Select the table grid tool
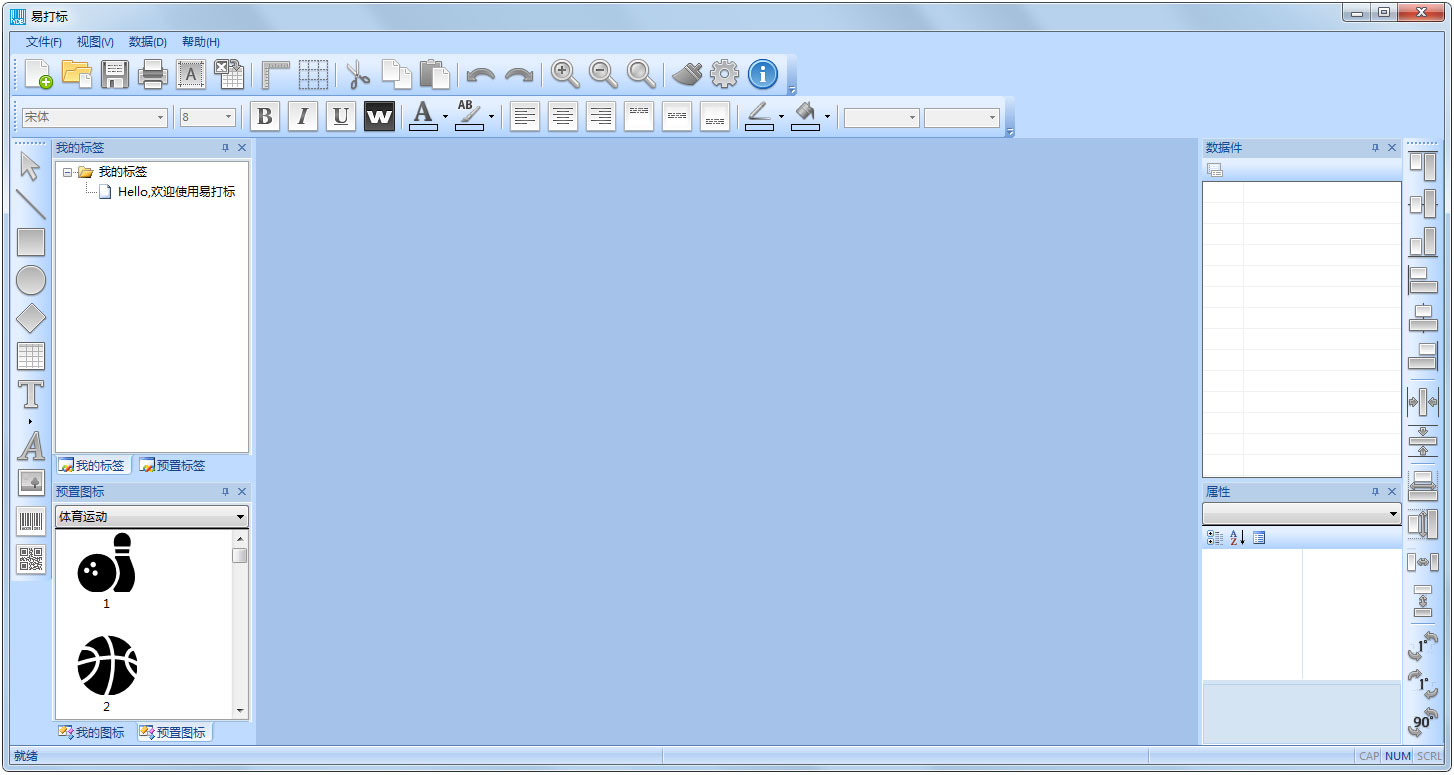Screen dimensions: 1454x775 [x=31, y=356]
